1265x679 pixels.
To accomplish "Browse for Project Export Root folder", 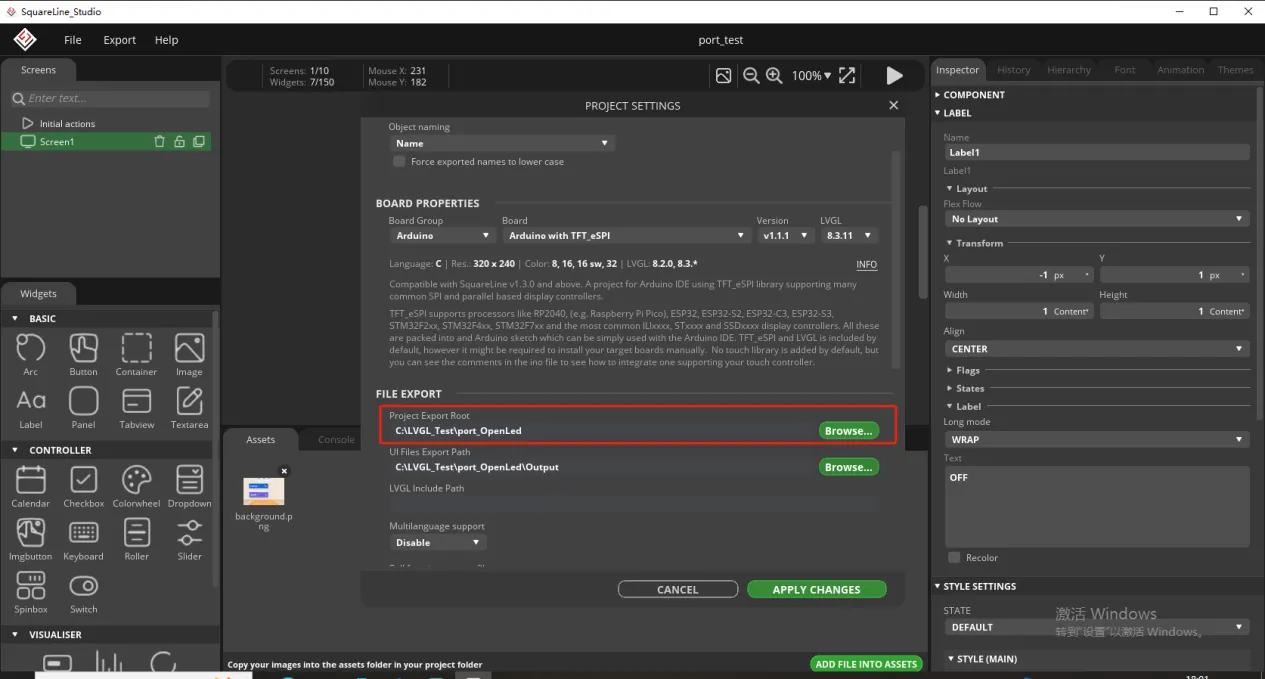I will coord(848,431).
